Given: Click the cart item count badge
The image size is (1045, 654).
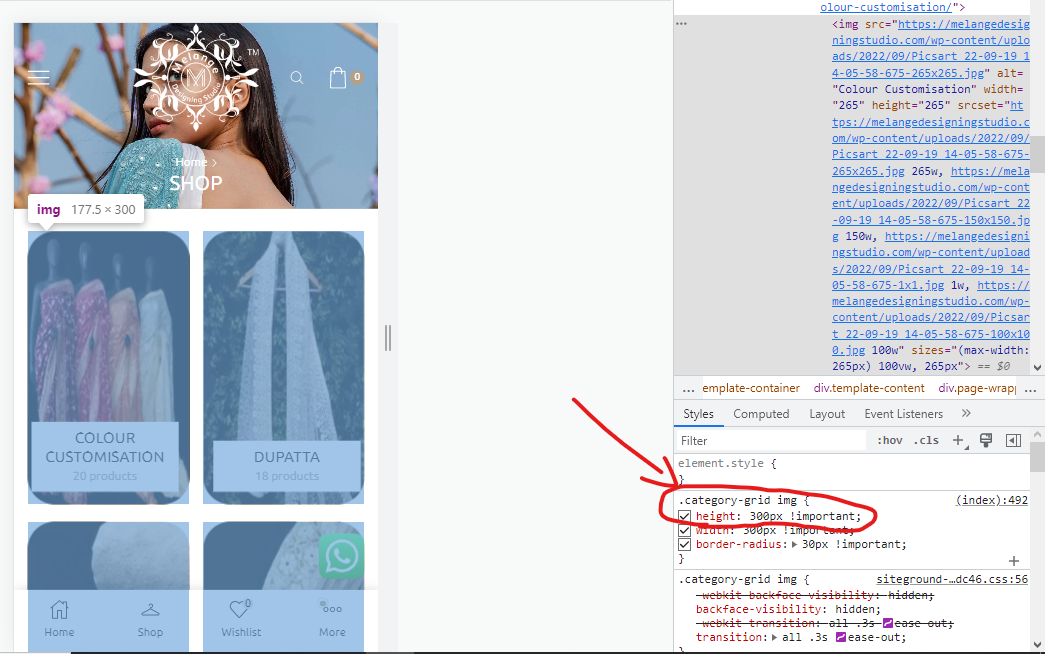Looking at the screenshot, I should point(357,77).
